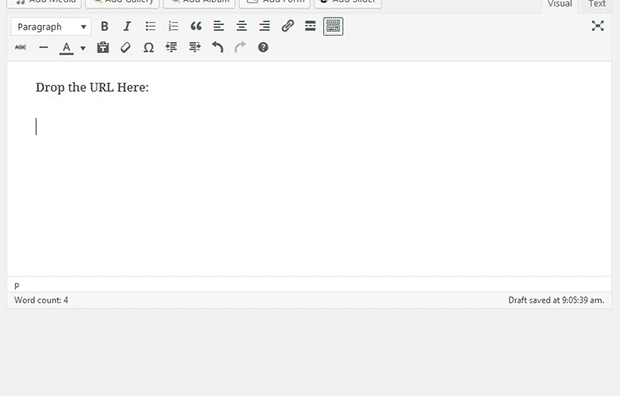This screenshot has width=620, height=396.
Task: Click the 'Draft saved at 9:05:39 am.' message
Action: (556, 300)
